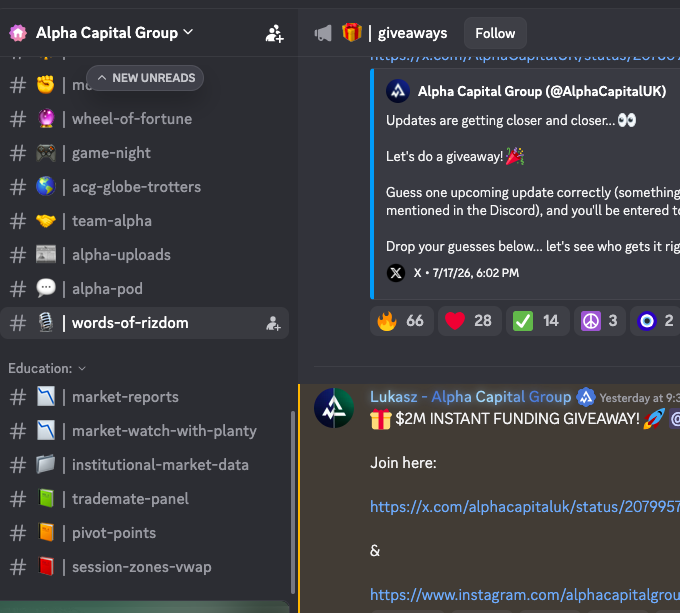Toggle the heart reaction with 28
Viewport: 680px width, 613px height.
tap(470, 321)
